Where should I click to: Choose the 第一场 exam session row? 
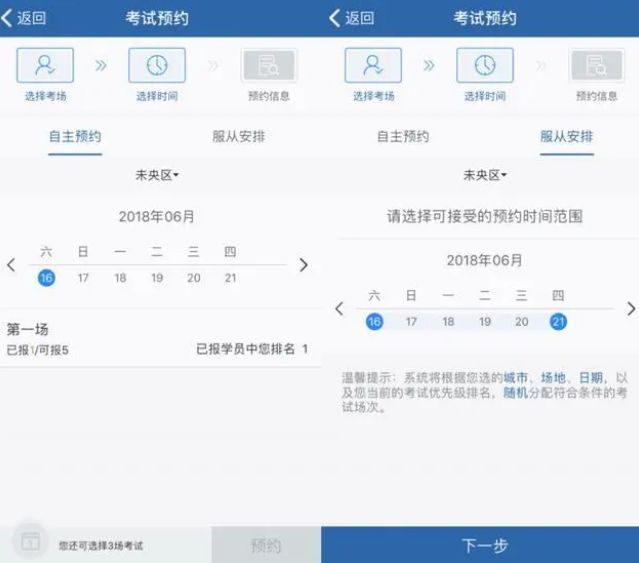160,339
